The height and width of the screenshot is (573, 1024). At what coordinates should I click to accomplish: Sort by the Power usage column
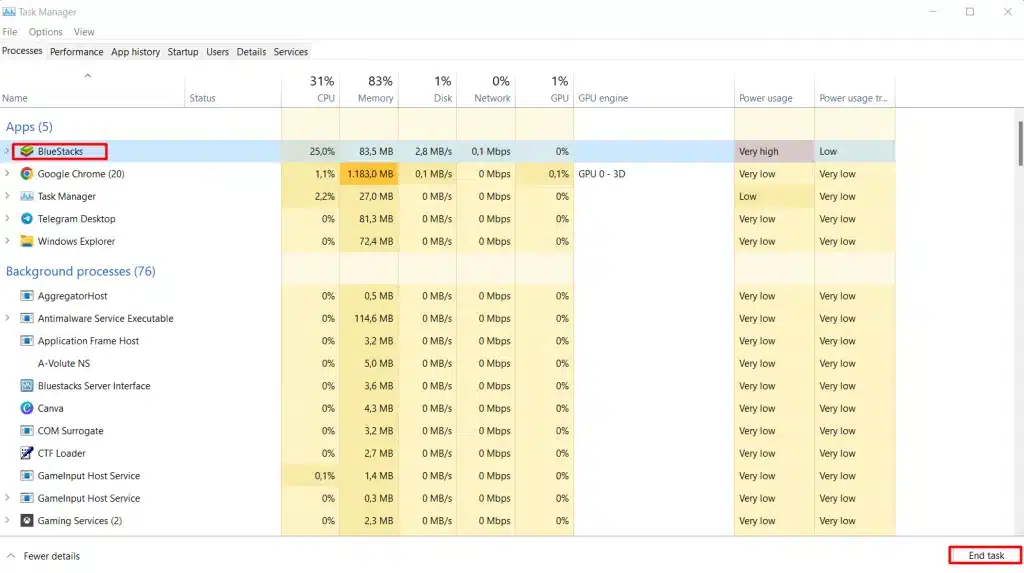point(774,89)
